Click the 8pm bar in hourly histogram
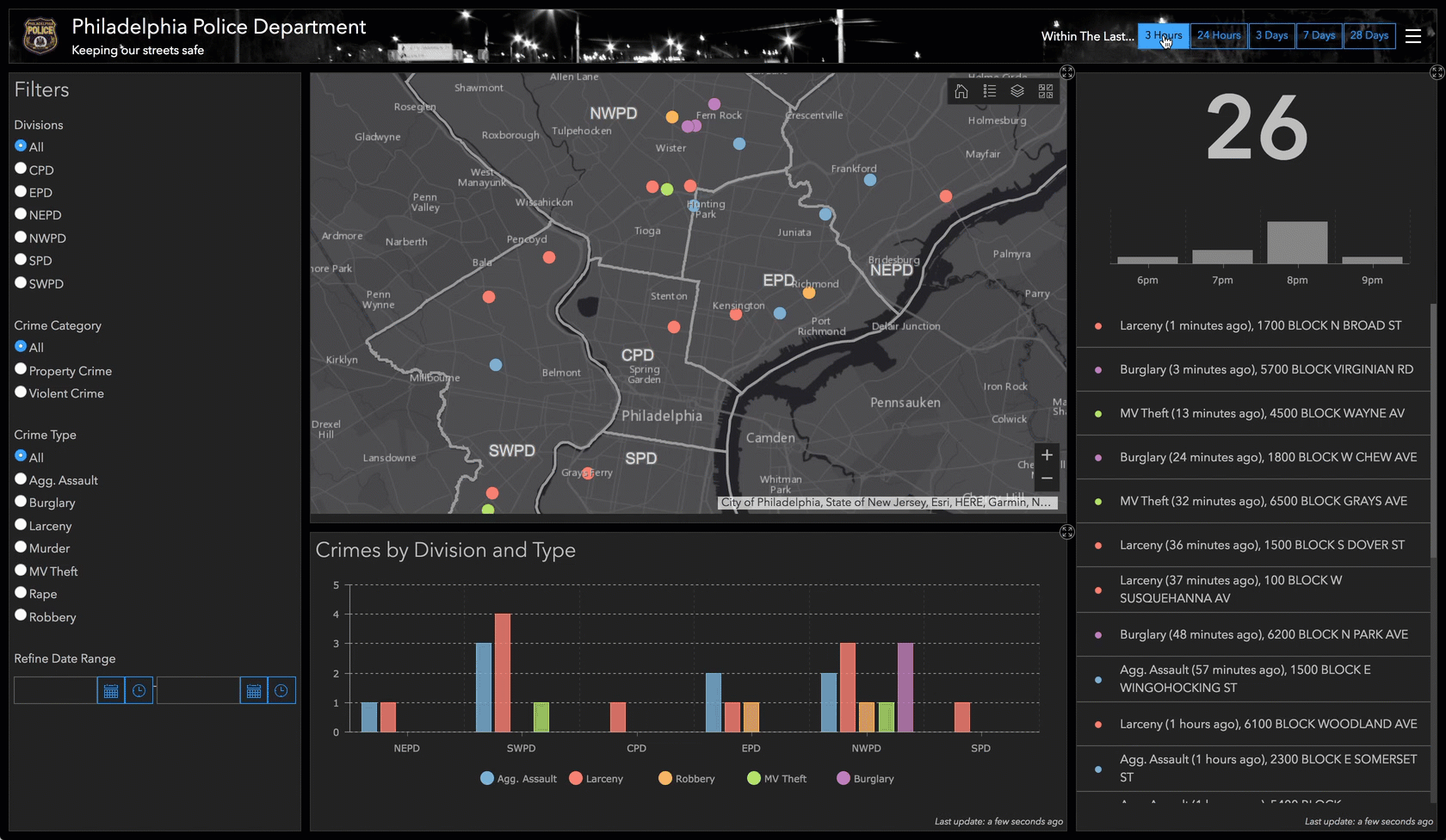The height and width of the screenshot is (840, 1446). (x=1297, y=242)
